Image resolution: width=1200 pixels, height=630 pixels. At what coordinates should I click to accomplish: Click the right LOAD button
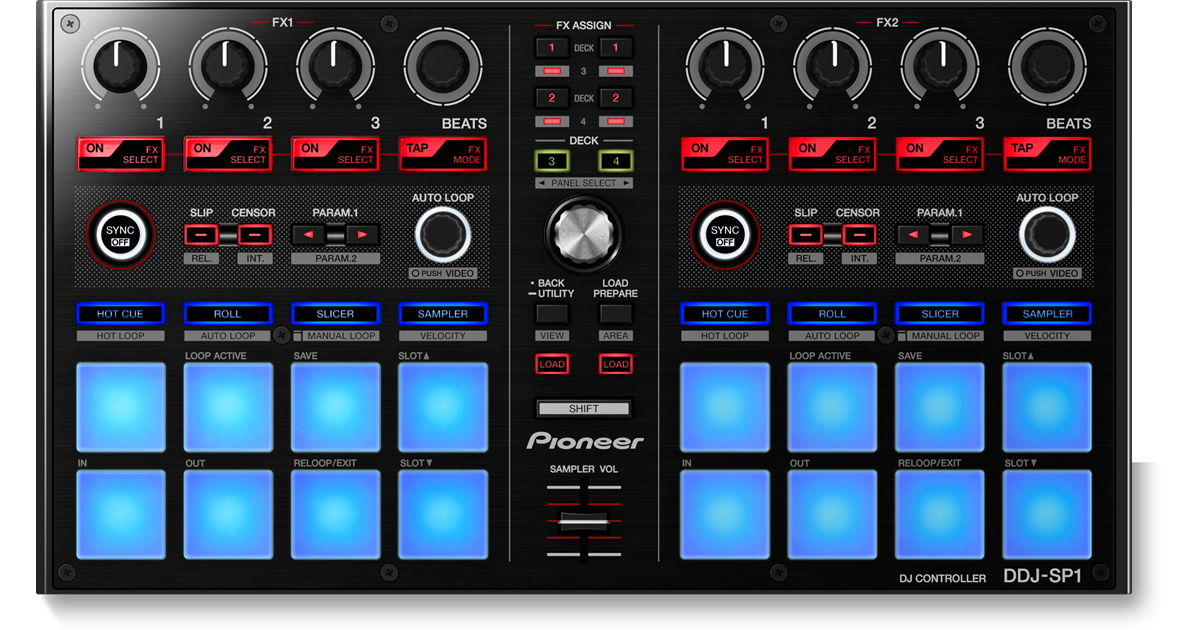pyautogui.click(x=616, y=364)
